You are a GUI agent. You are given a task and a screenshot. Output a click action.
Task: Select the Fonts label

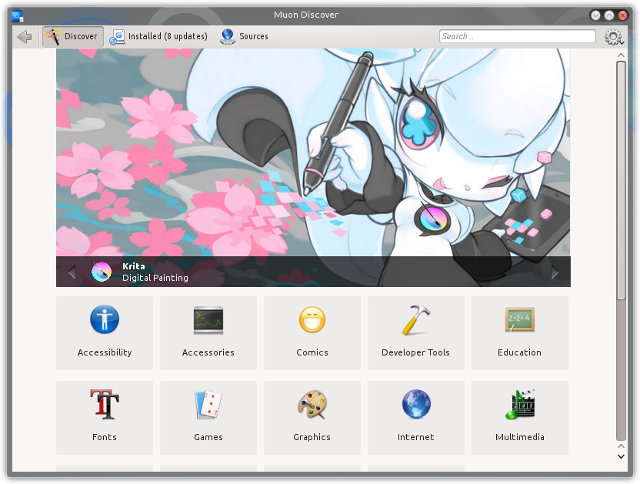point(104,437)
